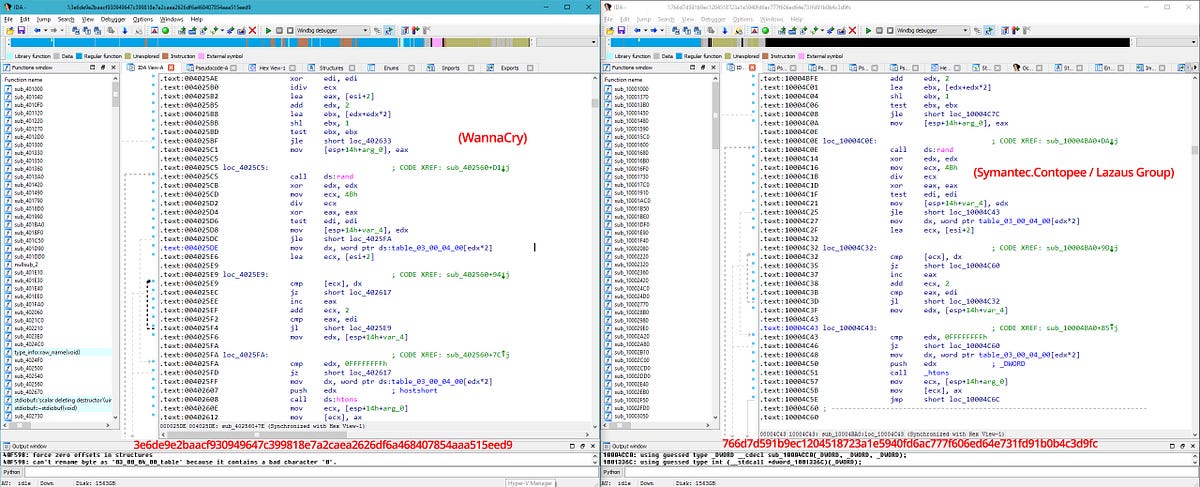
Task: Select nullsub_2 in left Functions window
Action: point(26,266)
